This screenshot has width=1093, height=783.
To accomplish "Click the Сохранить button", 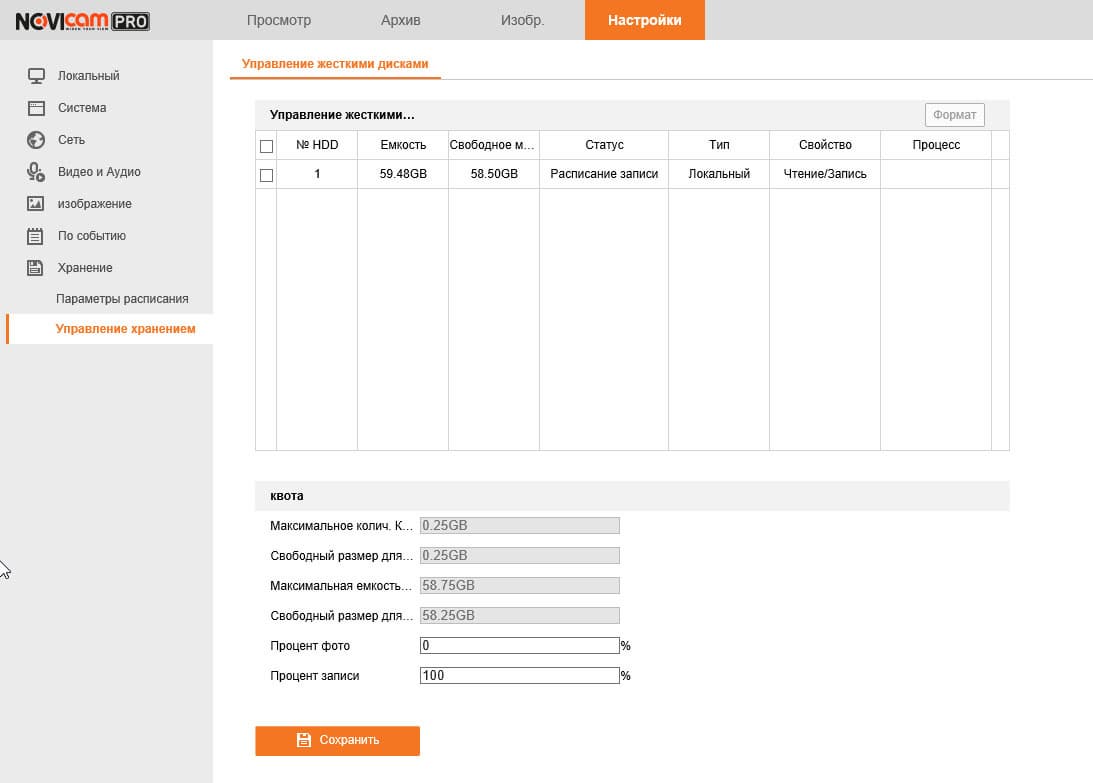I will click(337, 740).
